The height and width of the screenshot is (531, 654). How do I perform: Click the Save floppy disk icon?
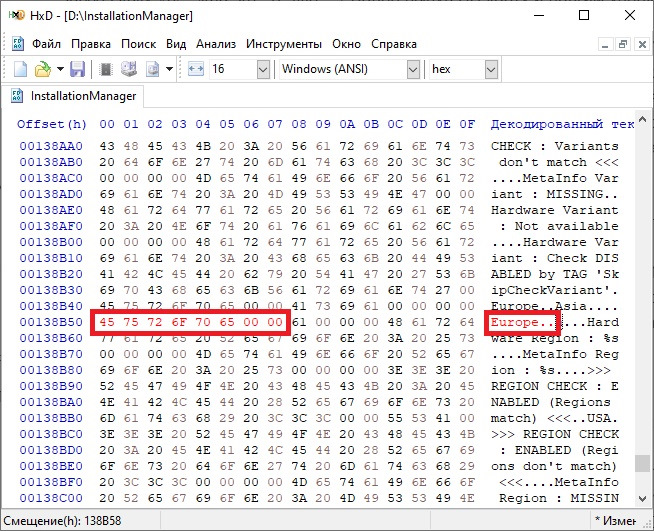click(x=77, y=69)
